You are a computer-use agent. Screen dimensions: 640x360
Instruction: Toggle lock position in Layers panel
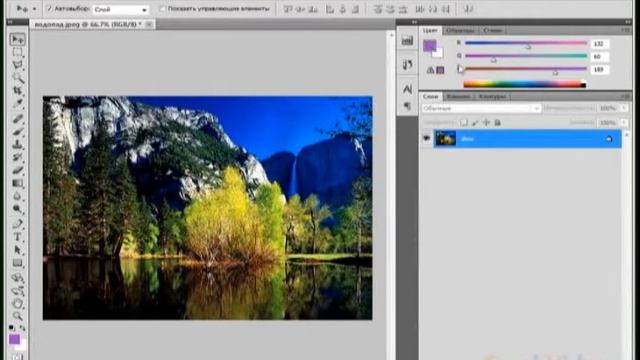pos(486,122)
